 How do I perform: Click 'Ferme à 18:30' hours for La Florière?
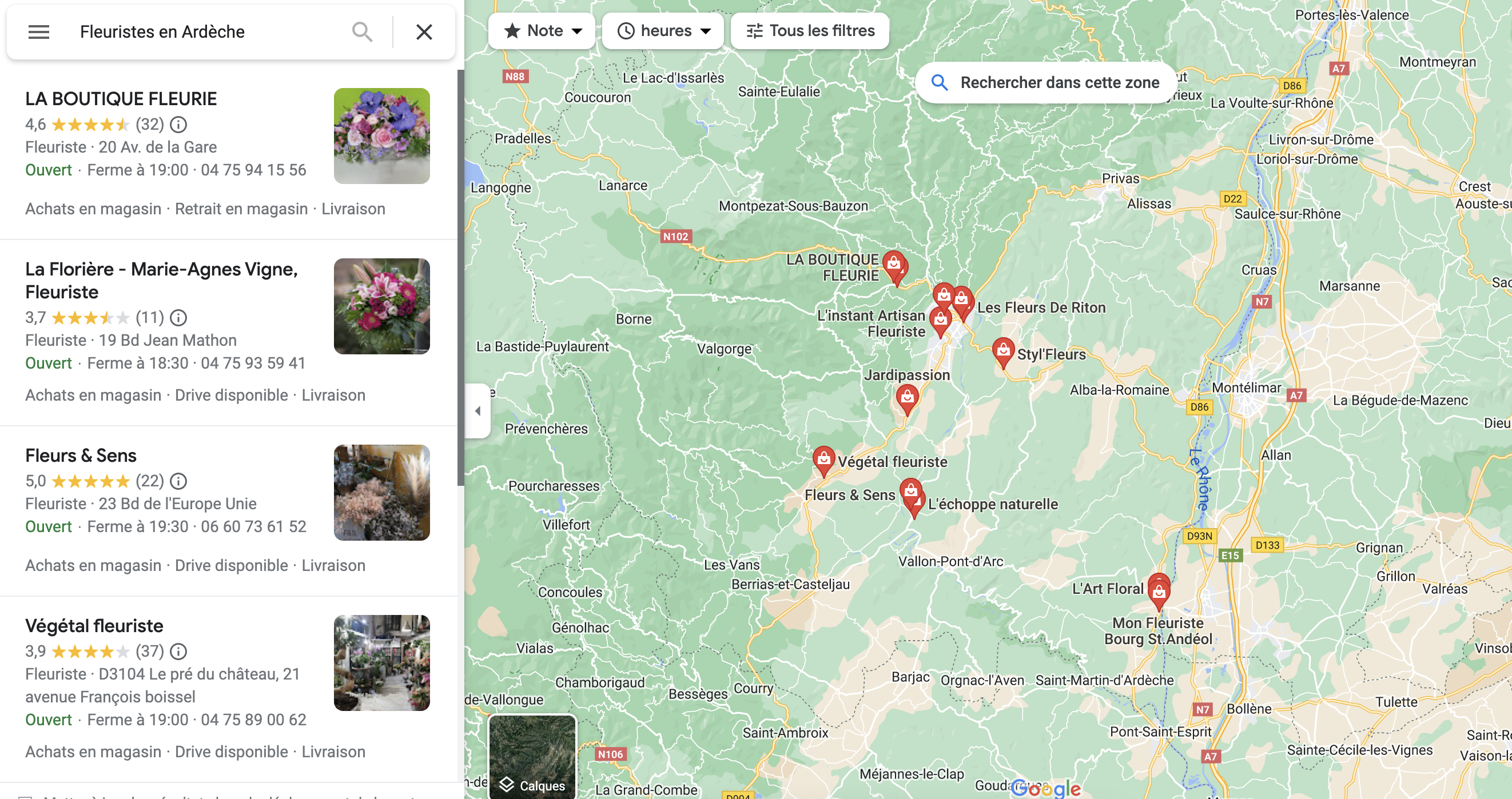coord(137,363)
